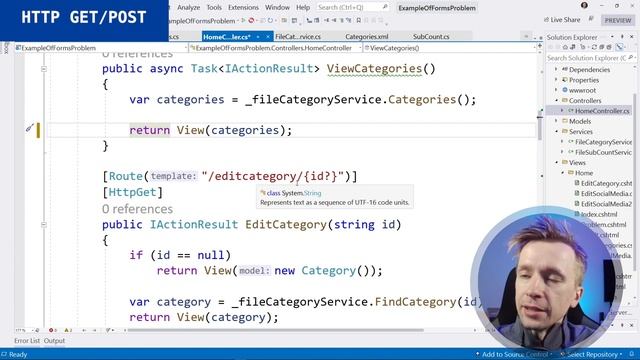640x360 pixels.
Task: Collapse the ViewCategories method outline
Action: [x=44, y=69]
